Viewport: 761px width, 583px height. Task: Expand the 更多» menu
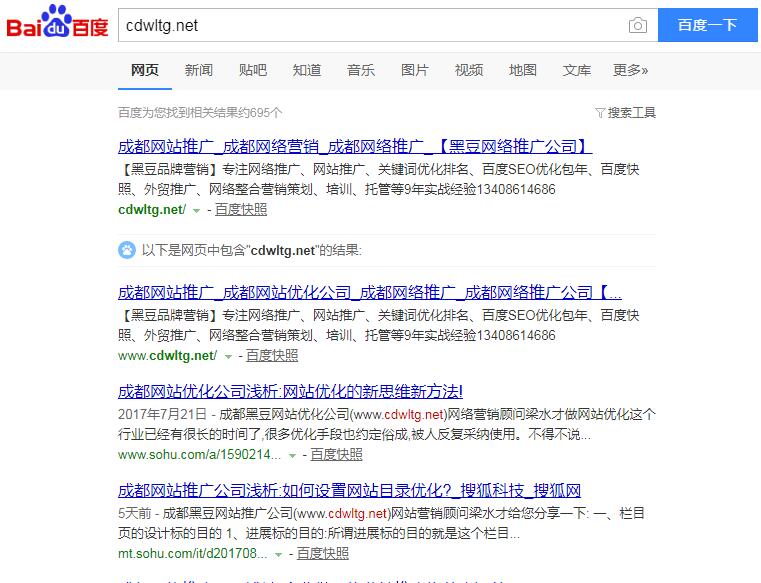(630, 70)
